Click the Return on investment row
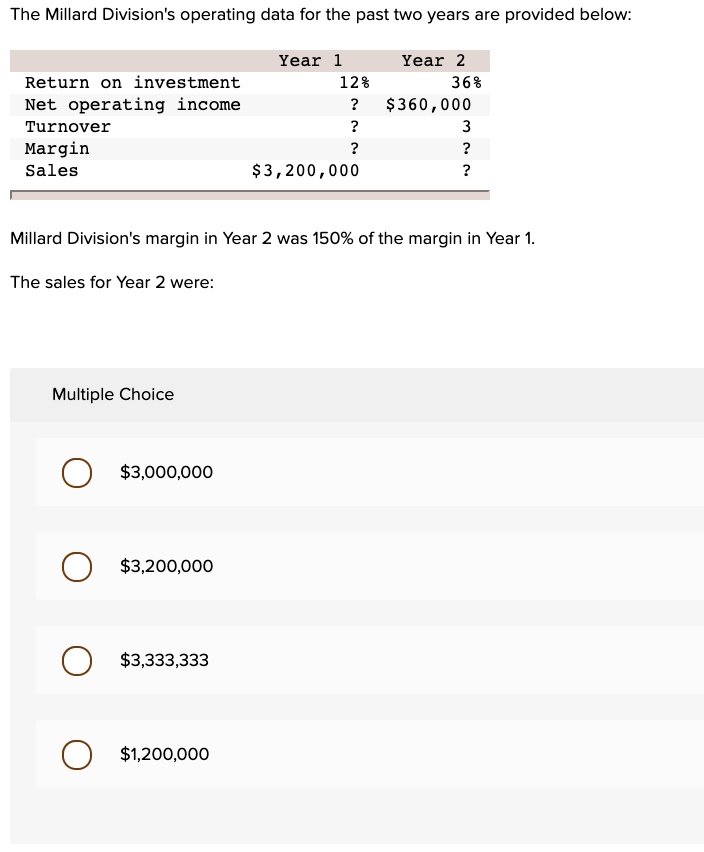704x852 pixels. pyautogui.click(x=133, y=82)
